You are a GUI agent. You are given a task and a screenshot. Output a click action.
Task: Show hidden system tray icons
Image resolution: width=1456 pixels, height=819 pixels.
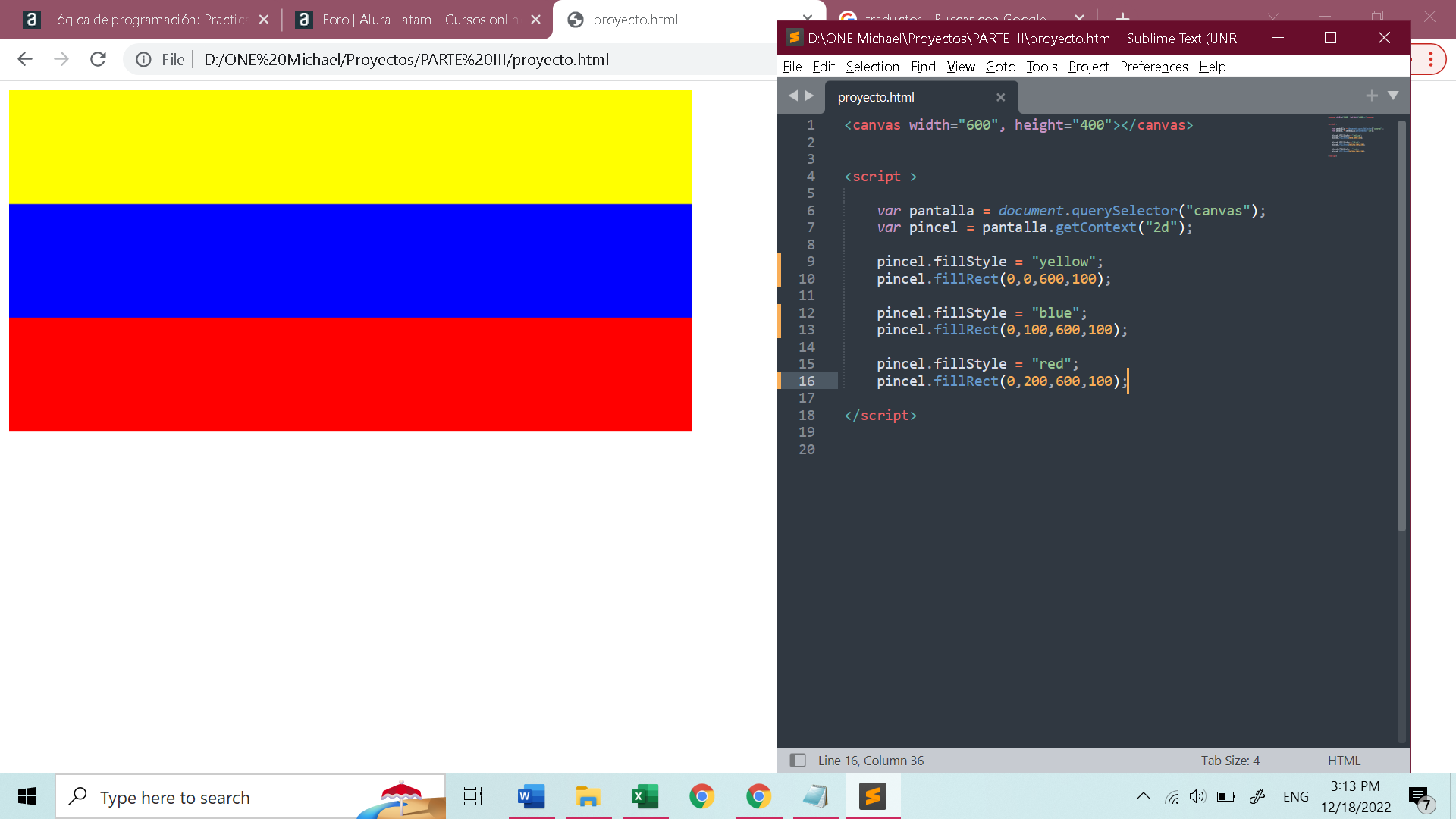click(x=1144, y=796)
